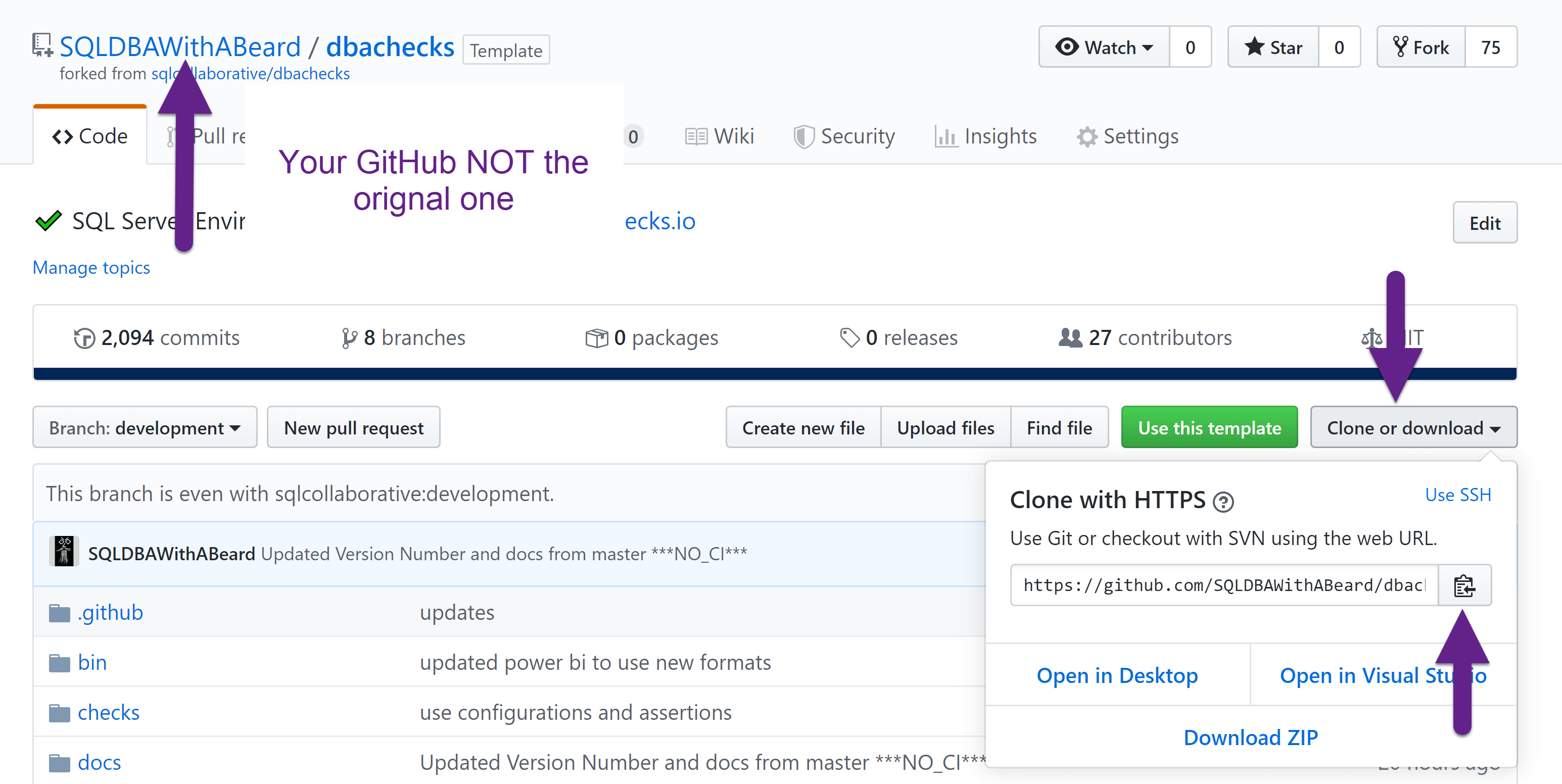Click the packages box icon
Viewport: 1562px width, 784px height.
tap(596, 338)
